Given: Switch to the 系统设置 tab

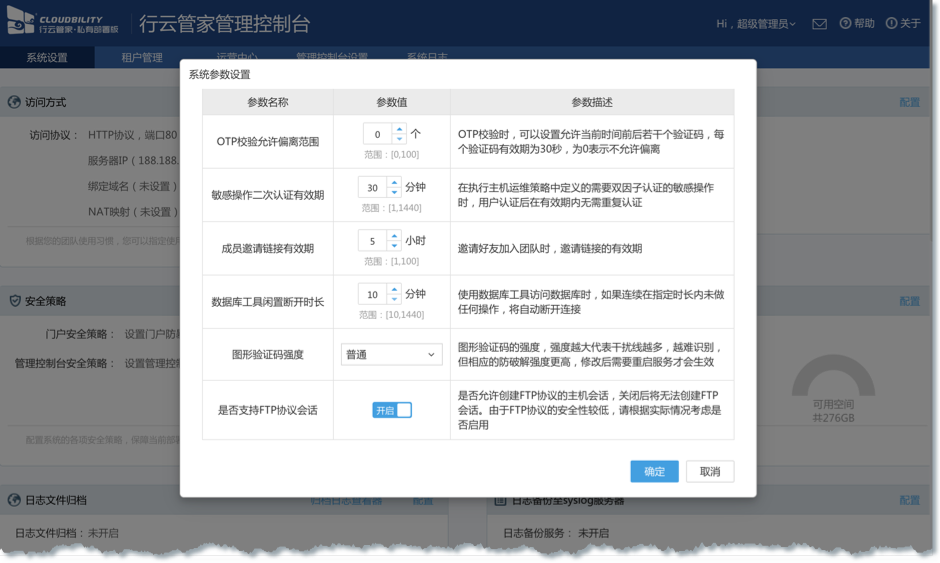Looking at the screenshot, I should click(47, 58).
